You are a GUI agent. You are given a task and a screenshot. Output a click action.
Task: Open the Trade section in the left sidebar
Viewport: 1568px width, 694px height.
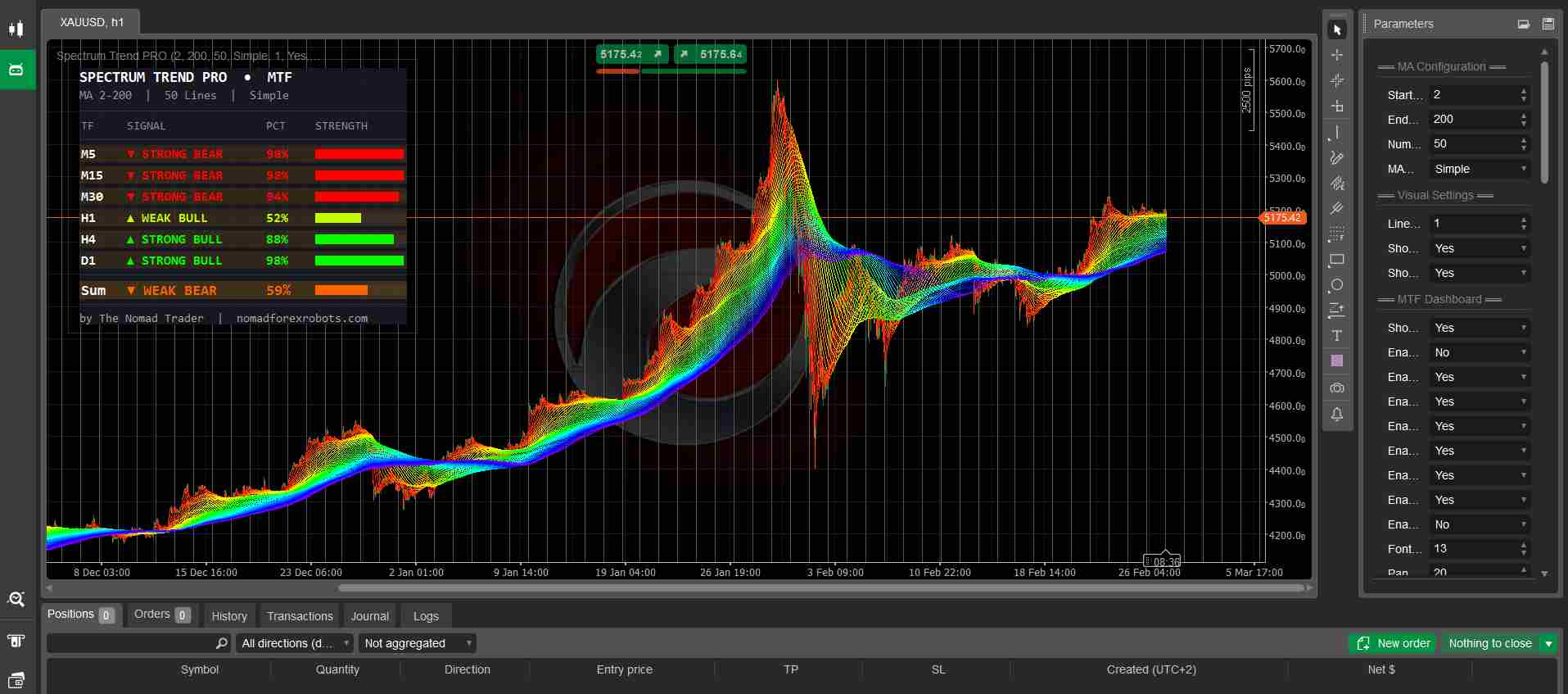pos(16,29)
